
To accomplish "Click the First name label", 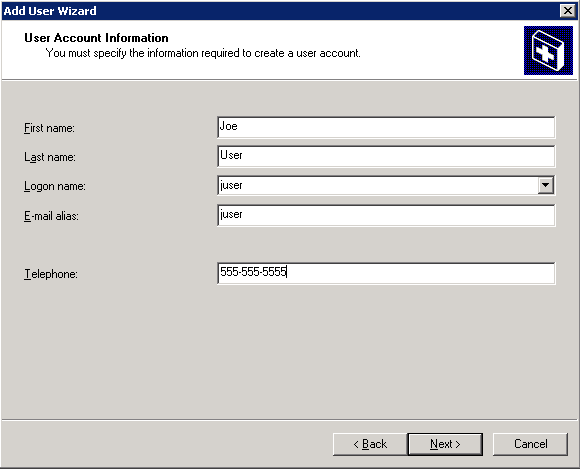I will [49, 128].
